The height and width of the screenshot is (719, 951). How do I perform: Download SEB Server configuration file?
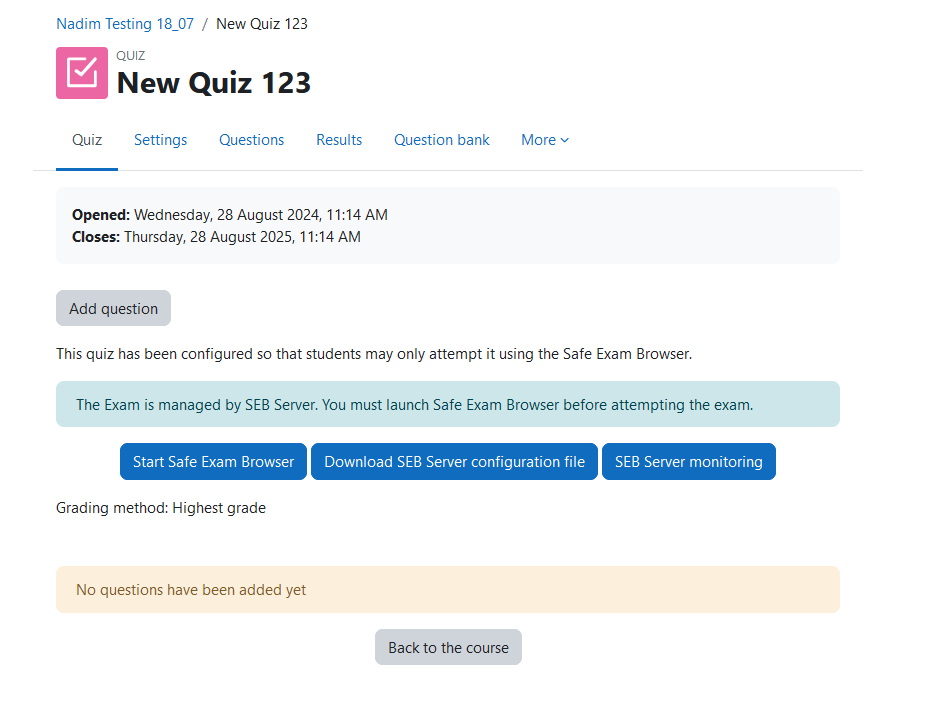[x=455, y=462]
